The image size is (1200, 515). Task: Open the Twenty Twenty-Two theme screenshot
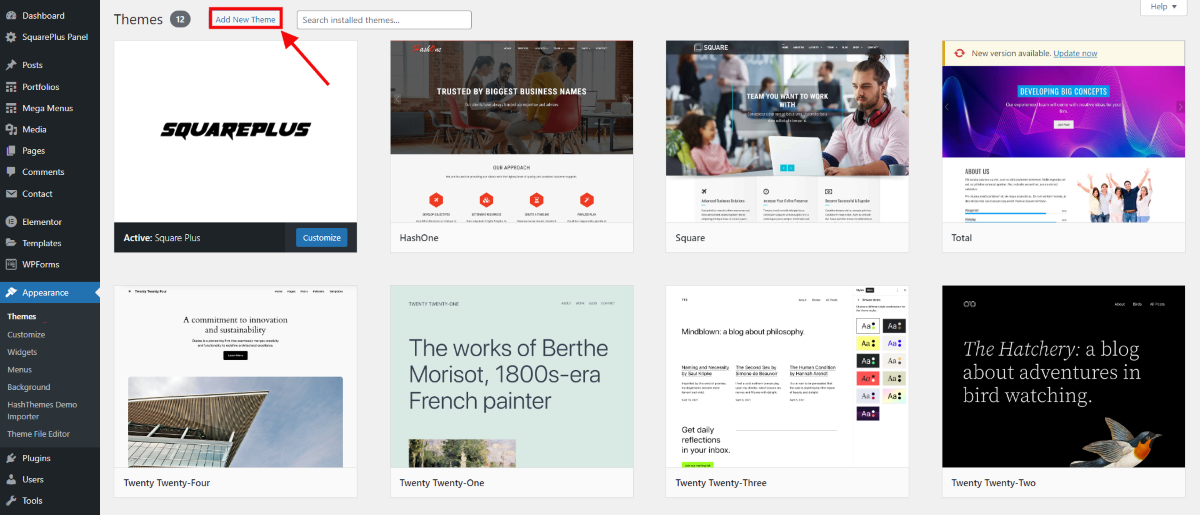[1063, 376]
